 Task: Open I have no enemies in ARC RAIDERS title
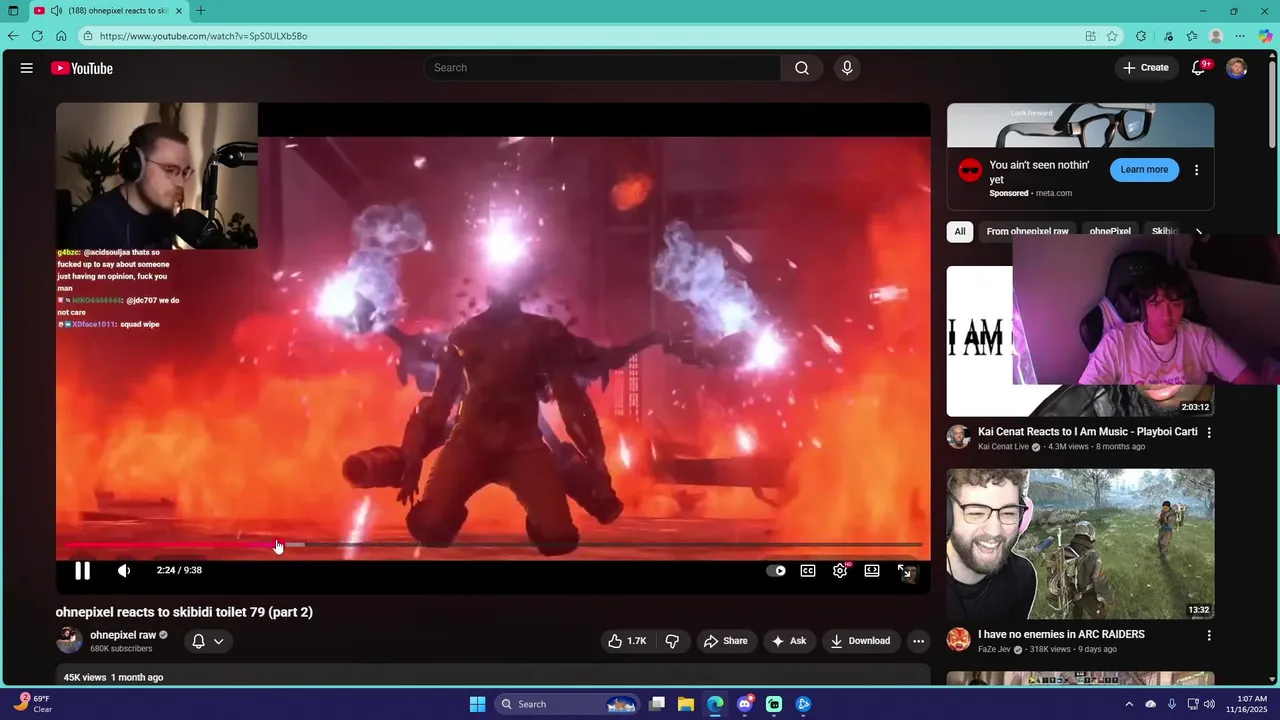click(x=1061, y=634)
